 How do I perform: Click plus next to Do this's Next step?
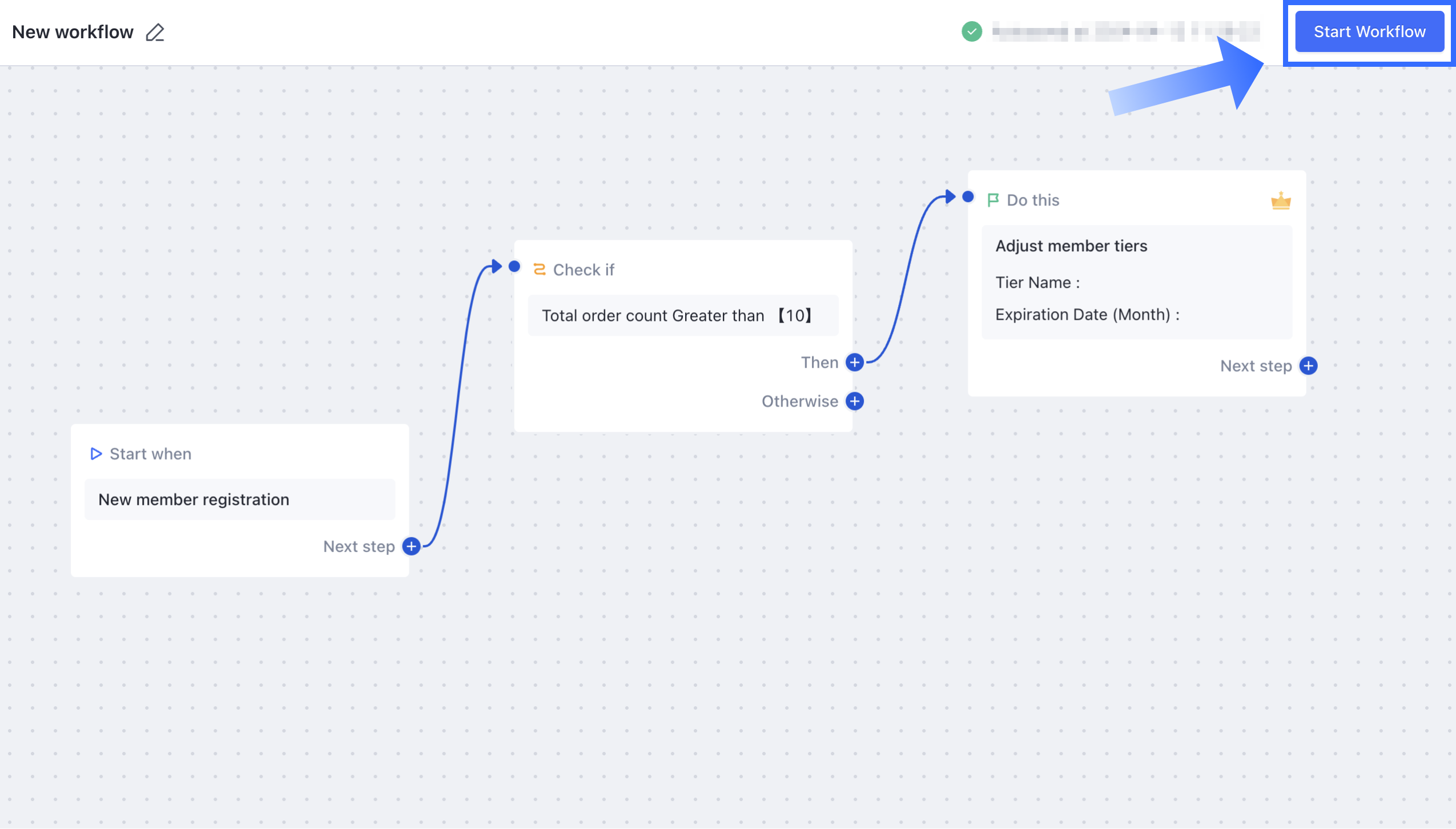pyautogui.click(x=1308, y=366)
